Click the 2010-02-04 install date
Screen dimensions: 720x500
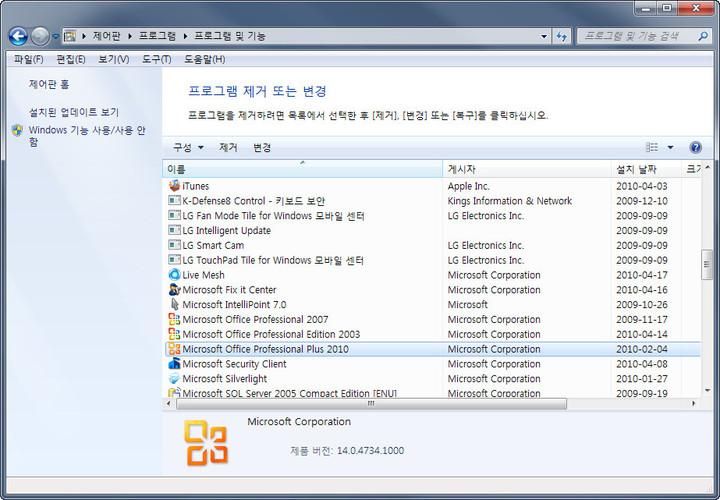click(x=641, y=349)
